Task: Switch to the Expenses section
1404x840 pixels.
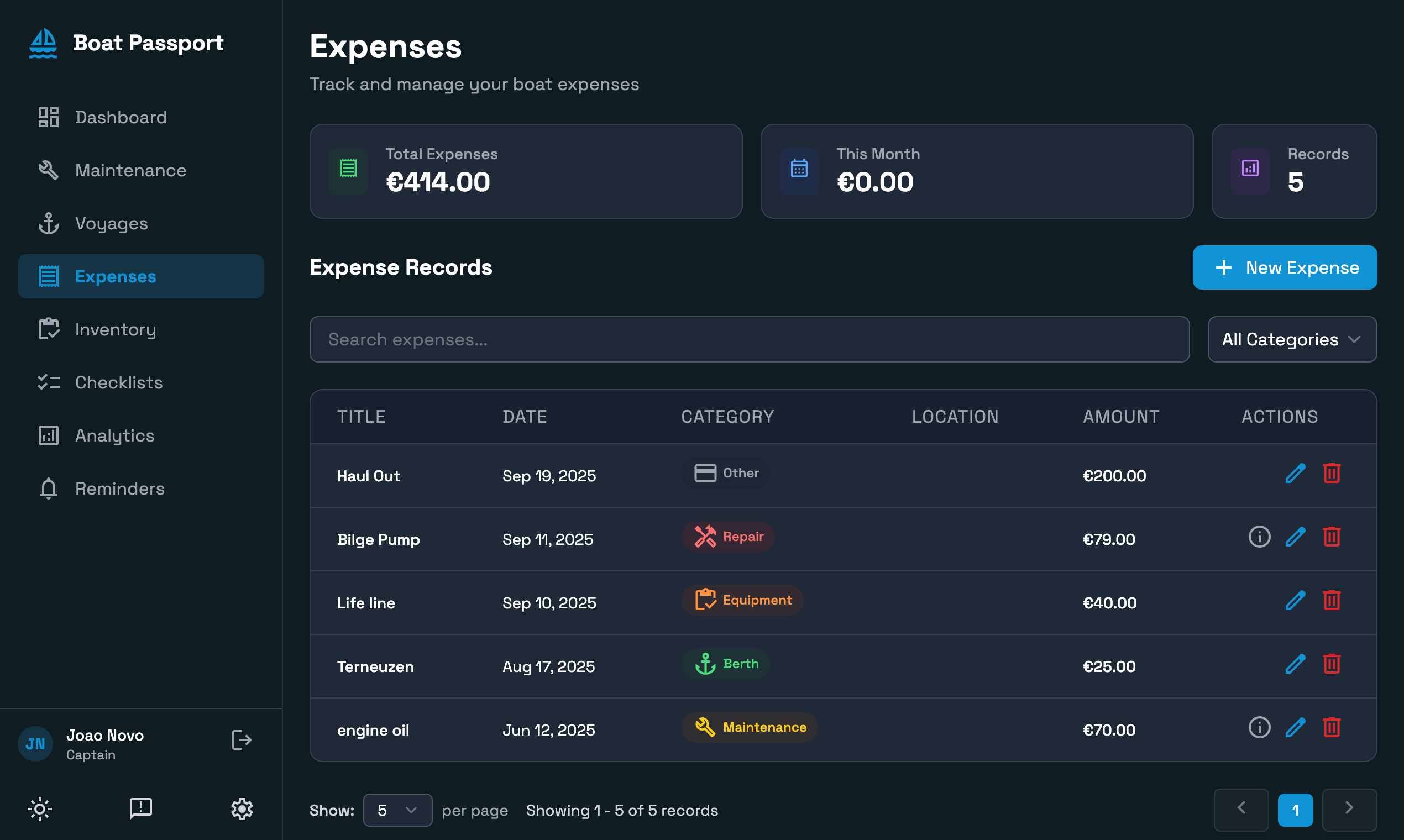Action: (115, 276)
